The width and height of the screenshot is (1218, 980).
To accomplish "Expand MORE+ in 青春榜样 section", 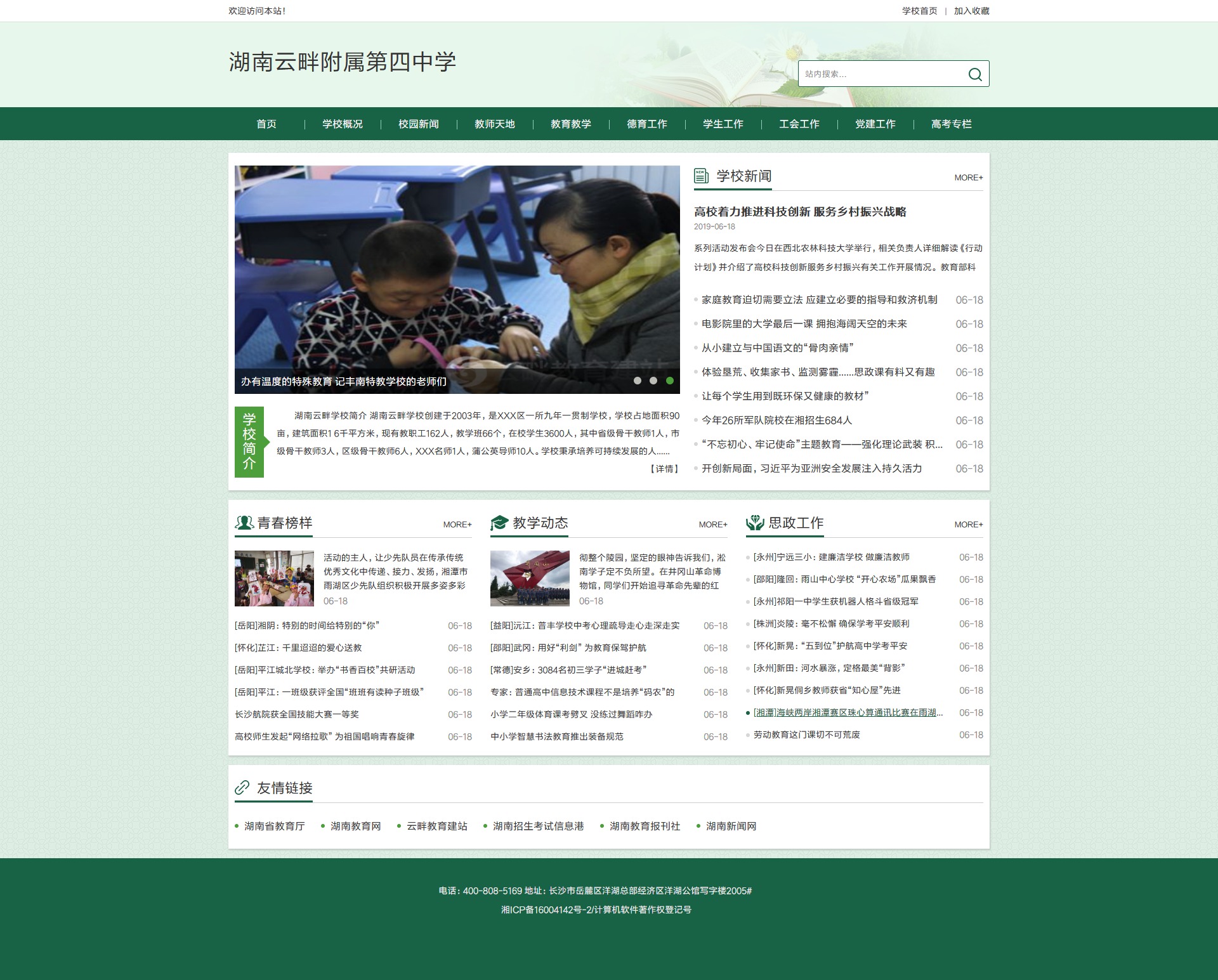I will click(x=457, y=525).
